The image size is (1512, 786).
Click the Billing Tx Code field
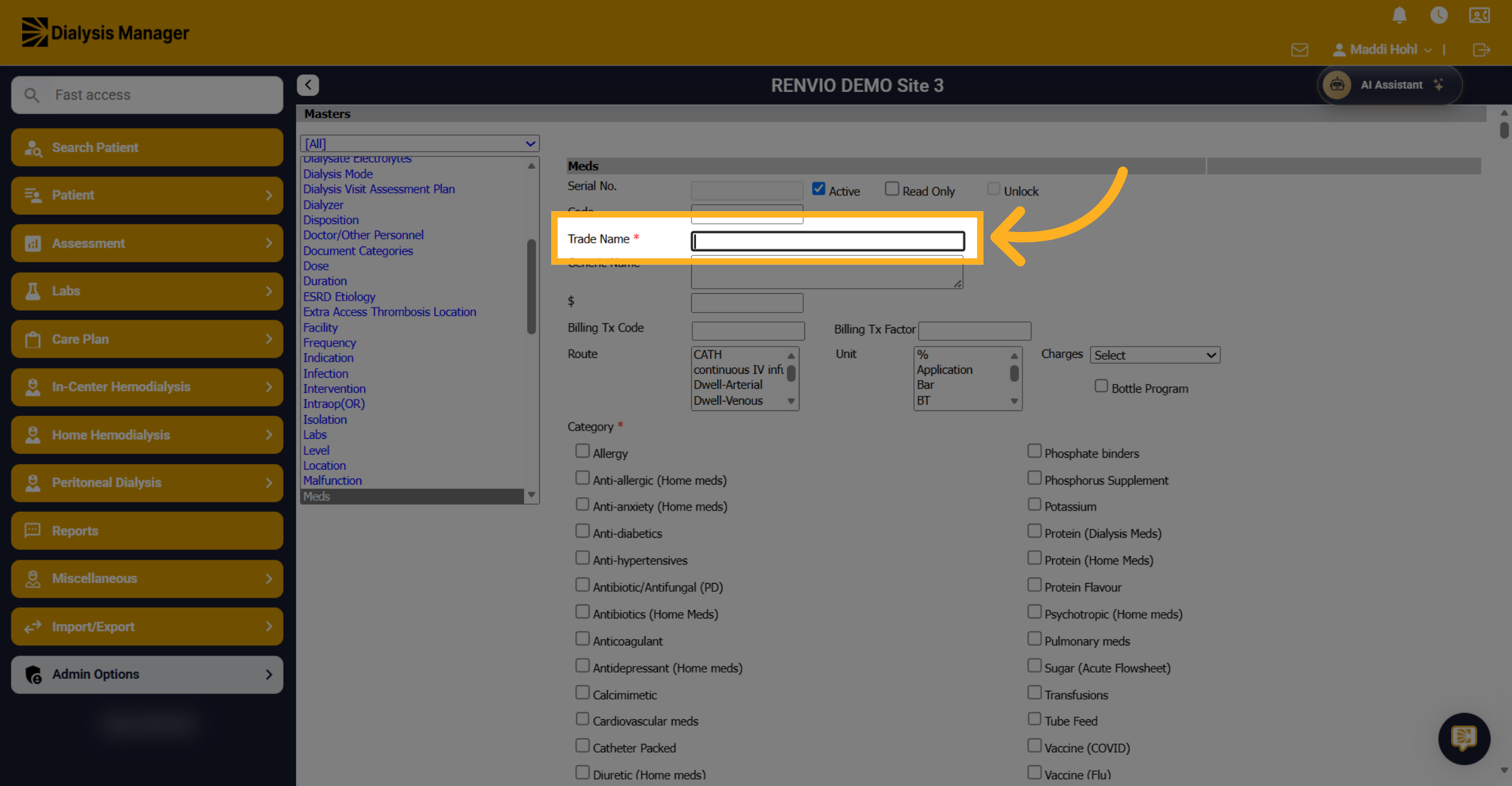[x=748, y=331]
